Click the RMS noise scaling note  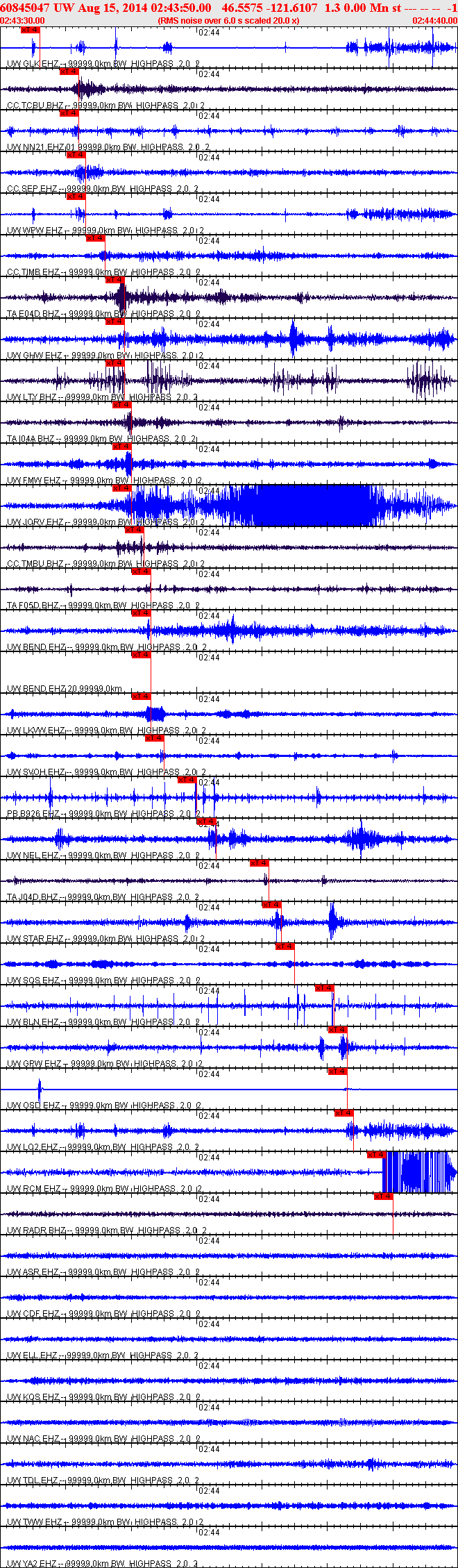[229, 21]
